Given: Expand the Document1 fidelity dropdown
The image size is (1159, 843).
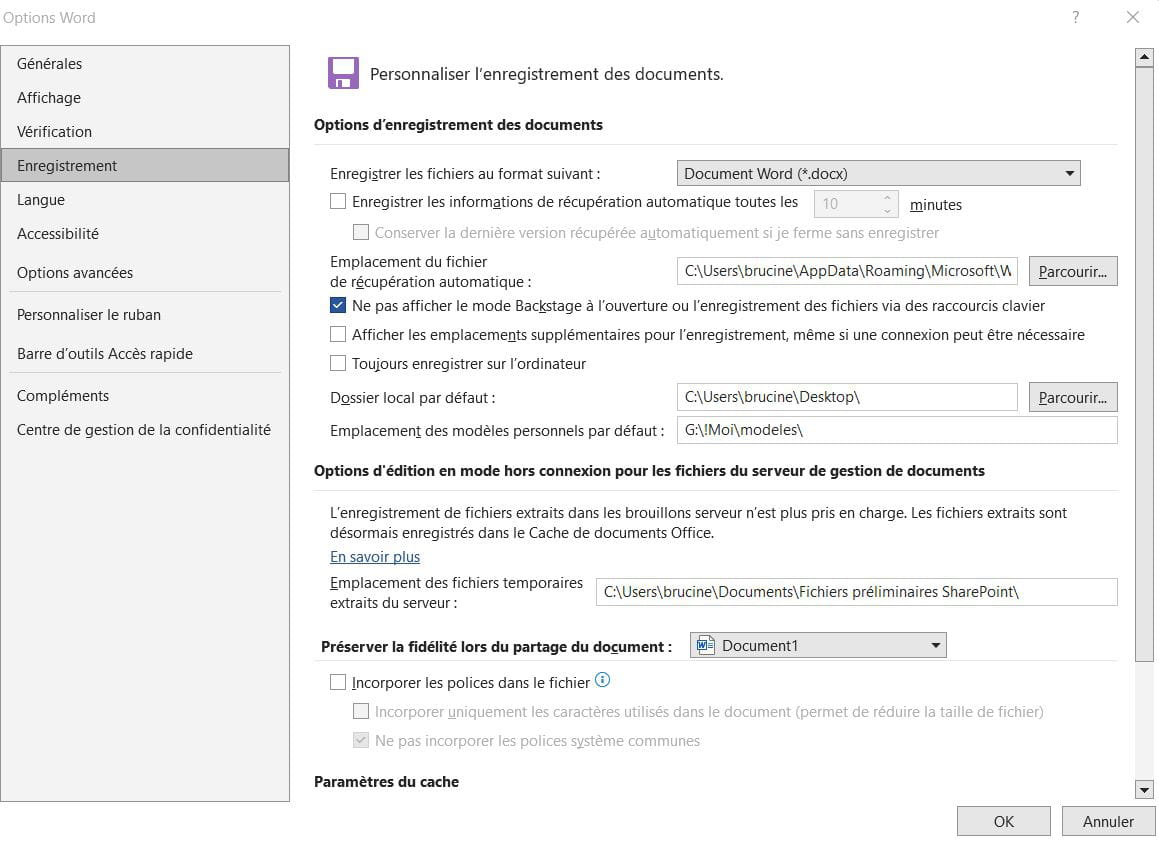Looking at the screenshot, I should click(935, 645).
